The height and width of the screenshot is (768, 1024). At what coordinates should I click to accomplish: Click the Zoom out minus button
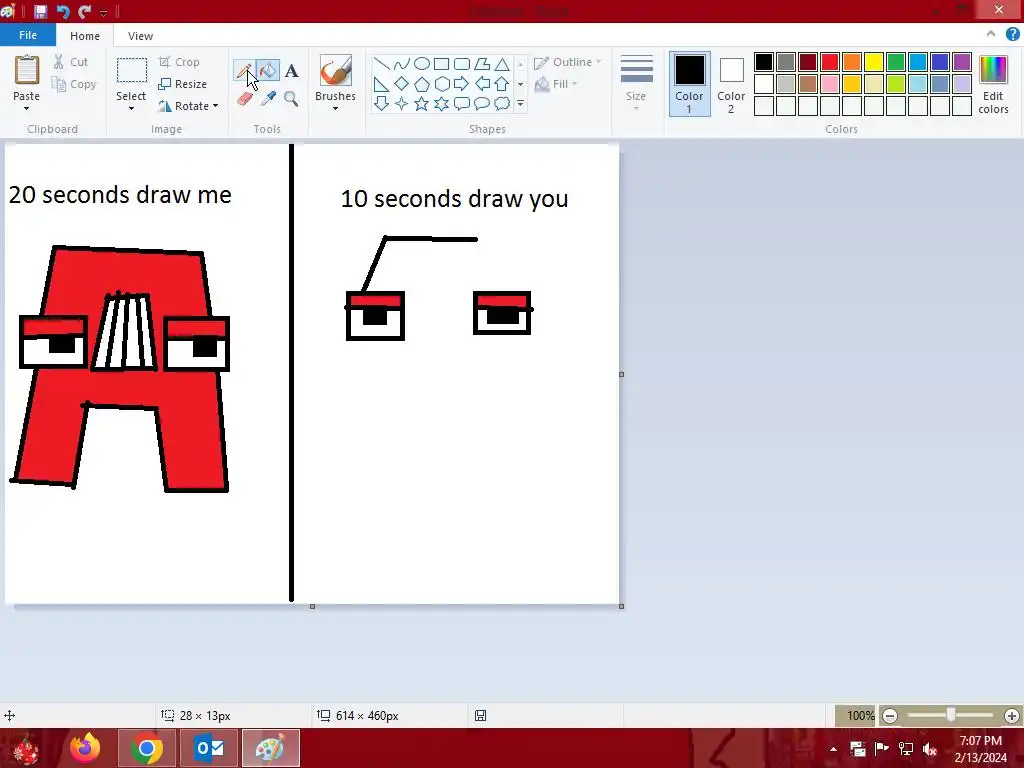889,716
